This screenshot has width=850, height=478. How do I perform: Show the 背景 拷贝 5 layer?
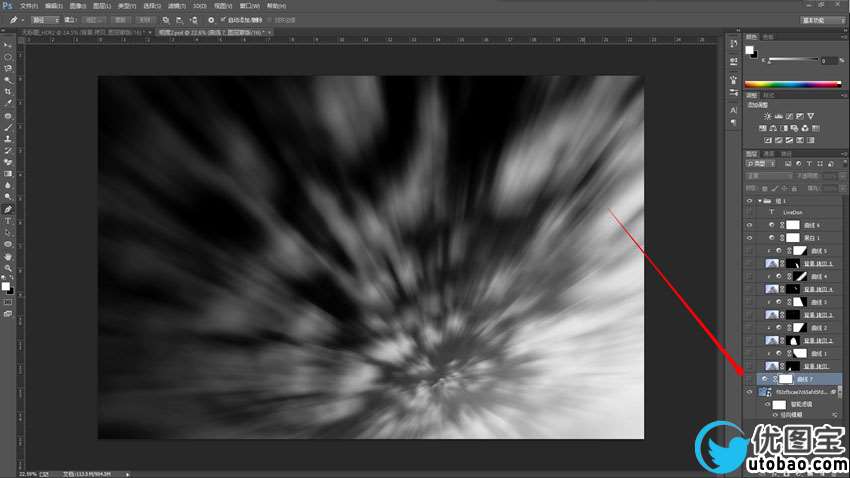749,263
